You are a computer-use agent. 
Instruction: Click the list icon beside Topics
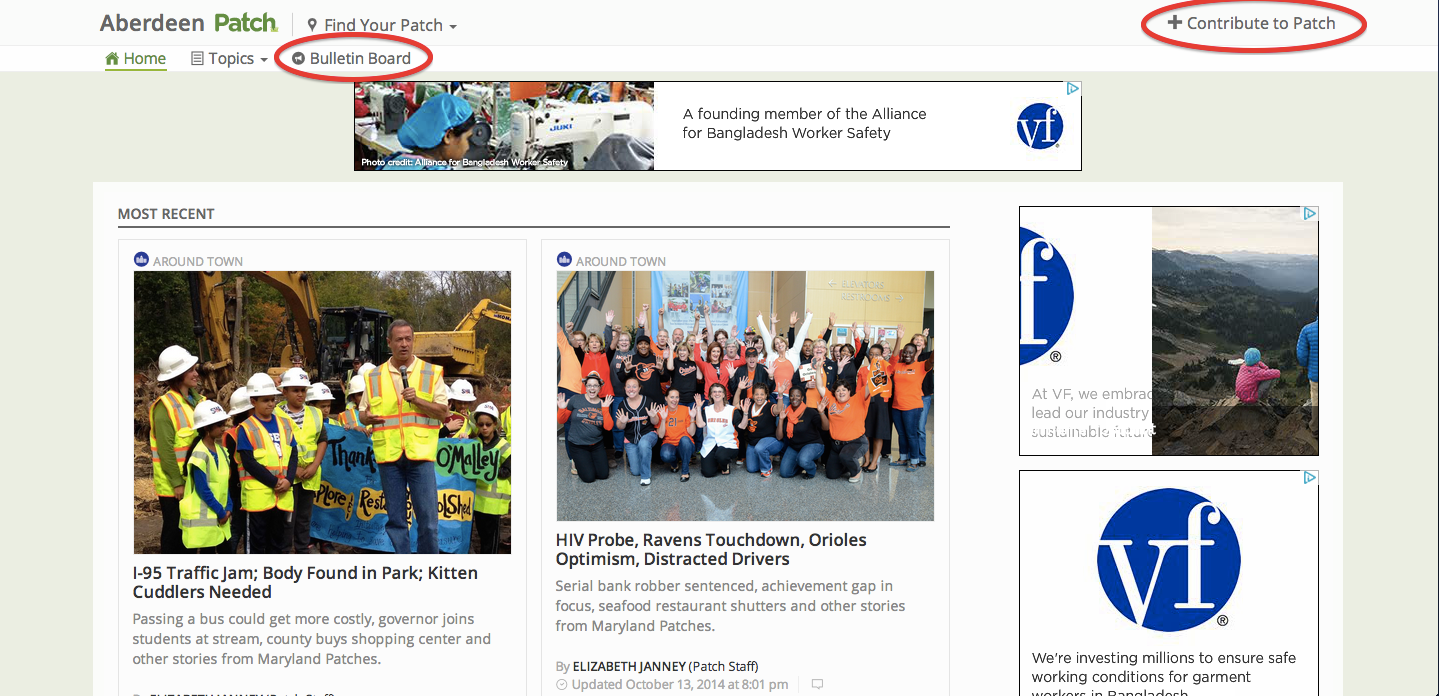[197, 58]
